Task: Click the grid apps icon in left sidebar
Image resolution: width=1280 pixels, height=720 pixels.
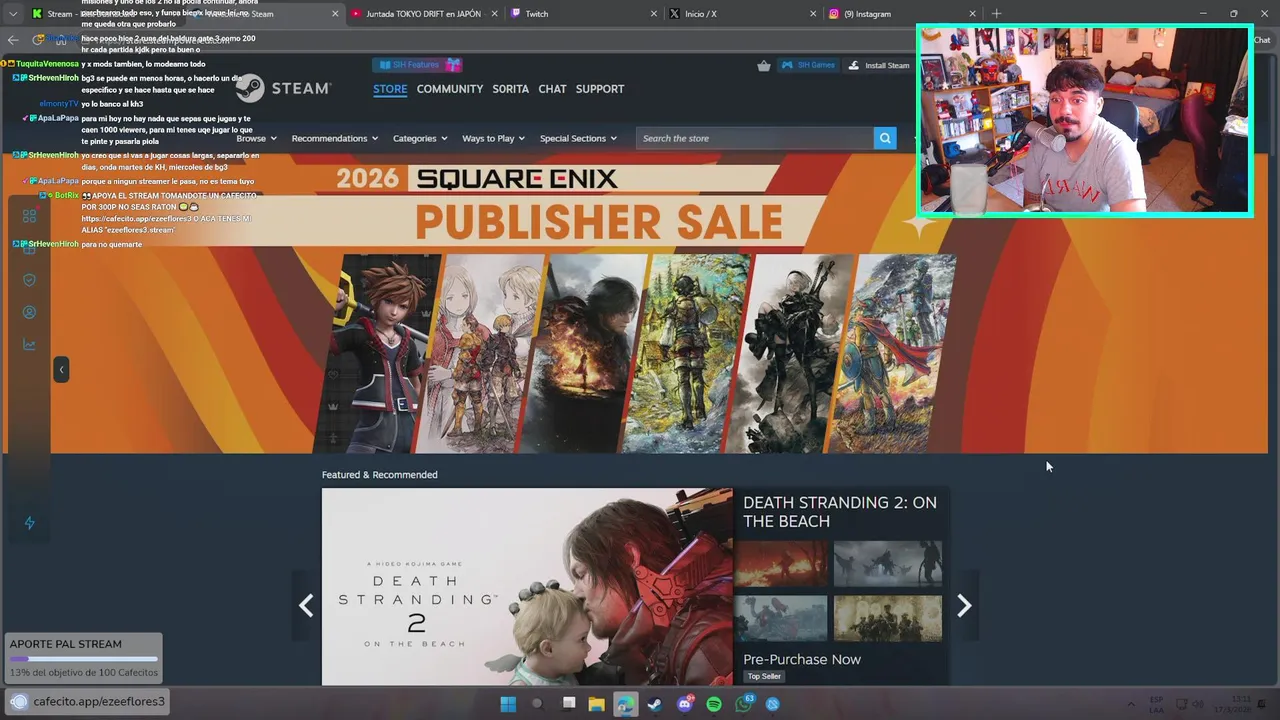Action: [29, 216]
